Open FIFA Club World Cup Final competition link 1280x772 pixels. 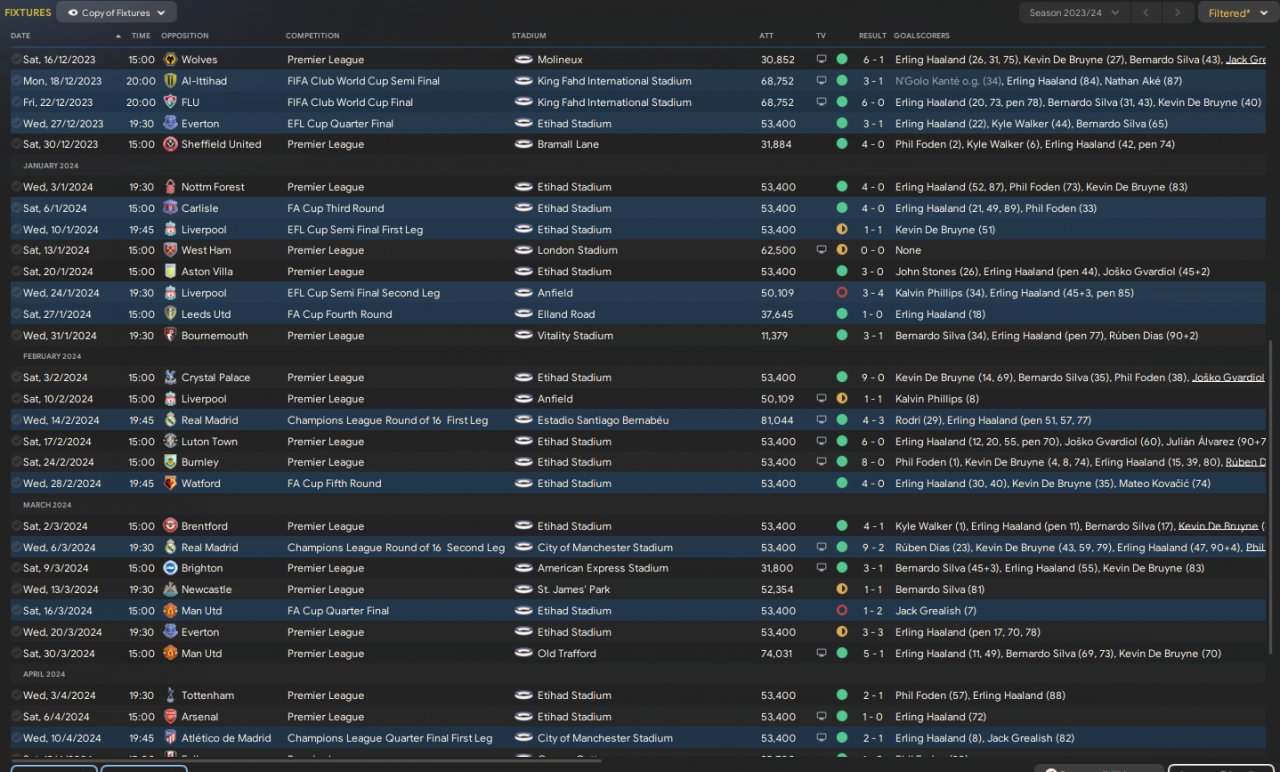350,102
